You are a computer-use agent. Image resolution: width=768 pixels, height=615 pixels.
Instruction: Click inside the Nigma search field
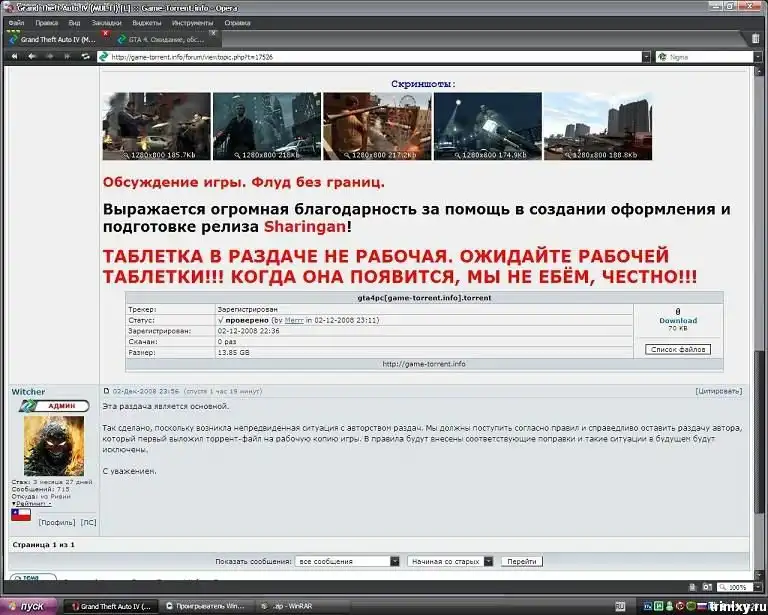click(700, 57)
